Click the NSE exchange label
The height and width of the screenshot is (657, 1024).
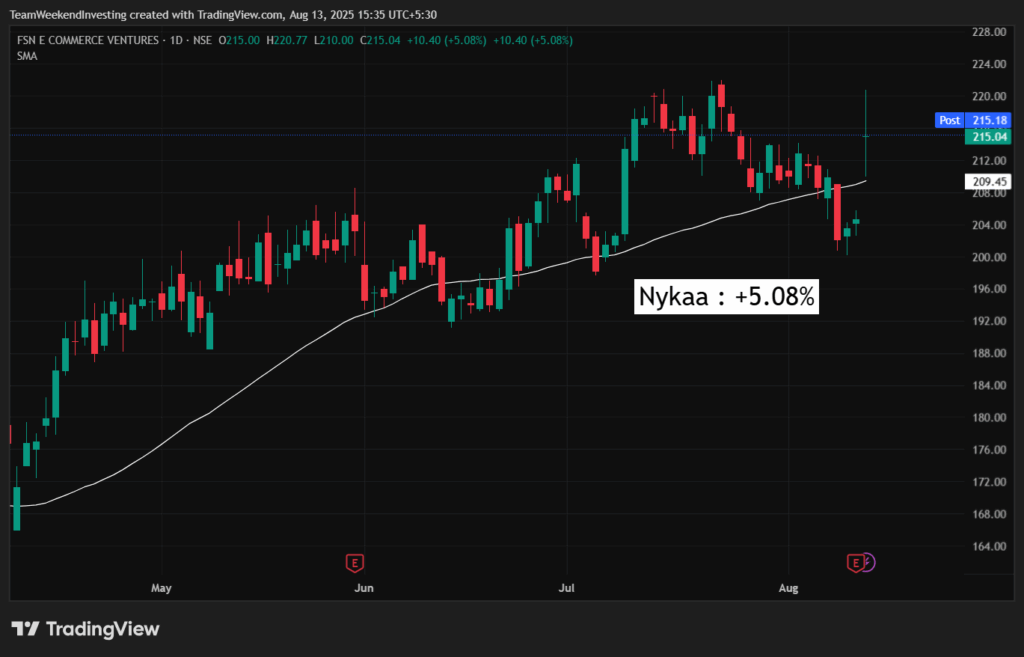point(202,40)
